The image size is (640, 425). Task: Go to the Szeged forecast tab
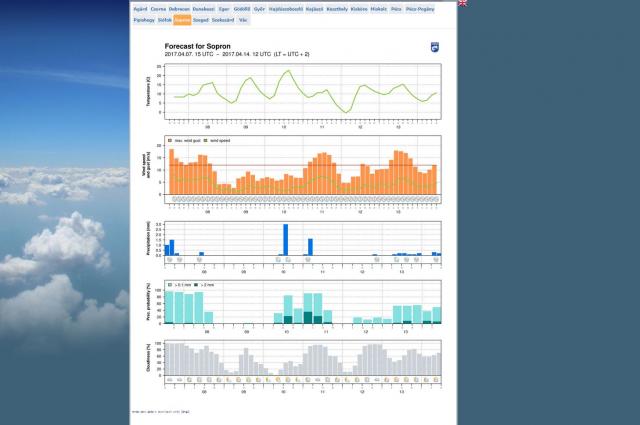click(x=200, y=20)
